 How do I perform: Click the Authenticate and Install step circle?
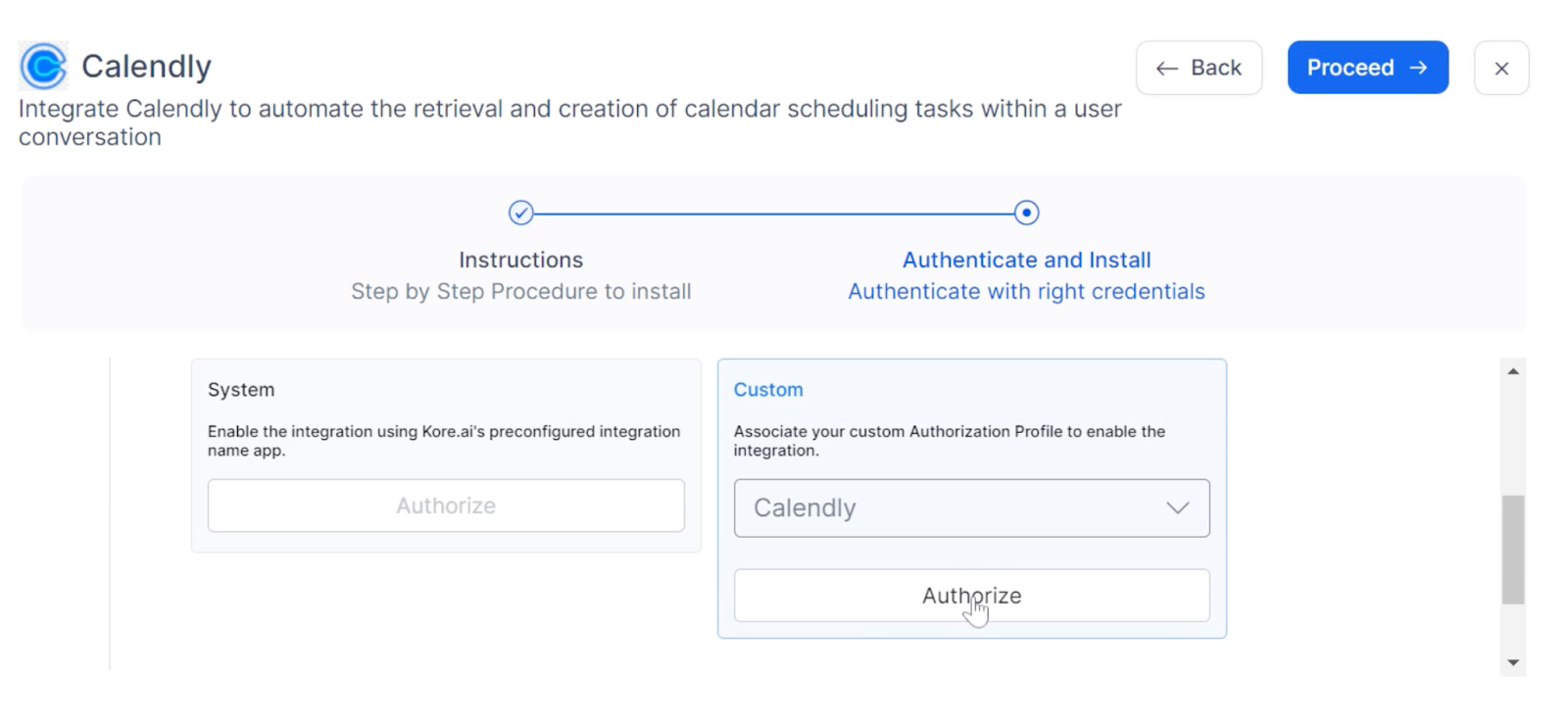tap(1026, 213)
